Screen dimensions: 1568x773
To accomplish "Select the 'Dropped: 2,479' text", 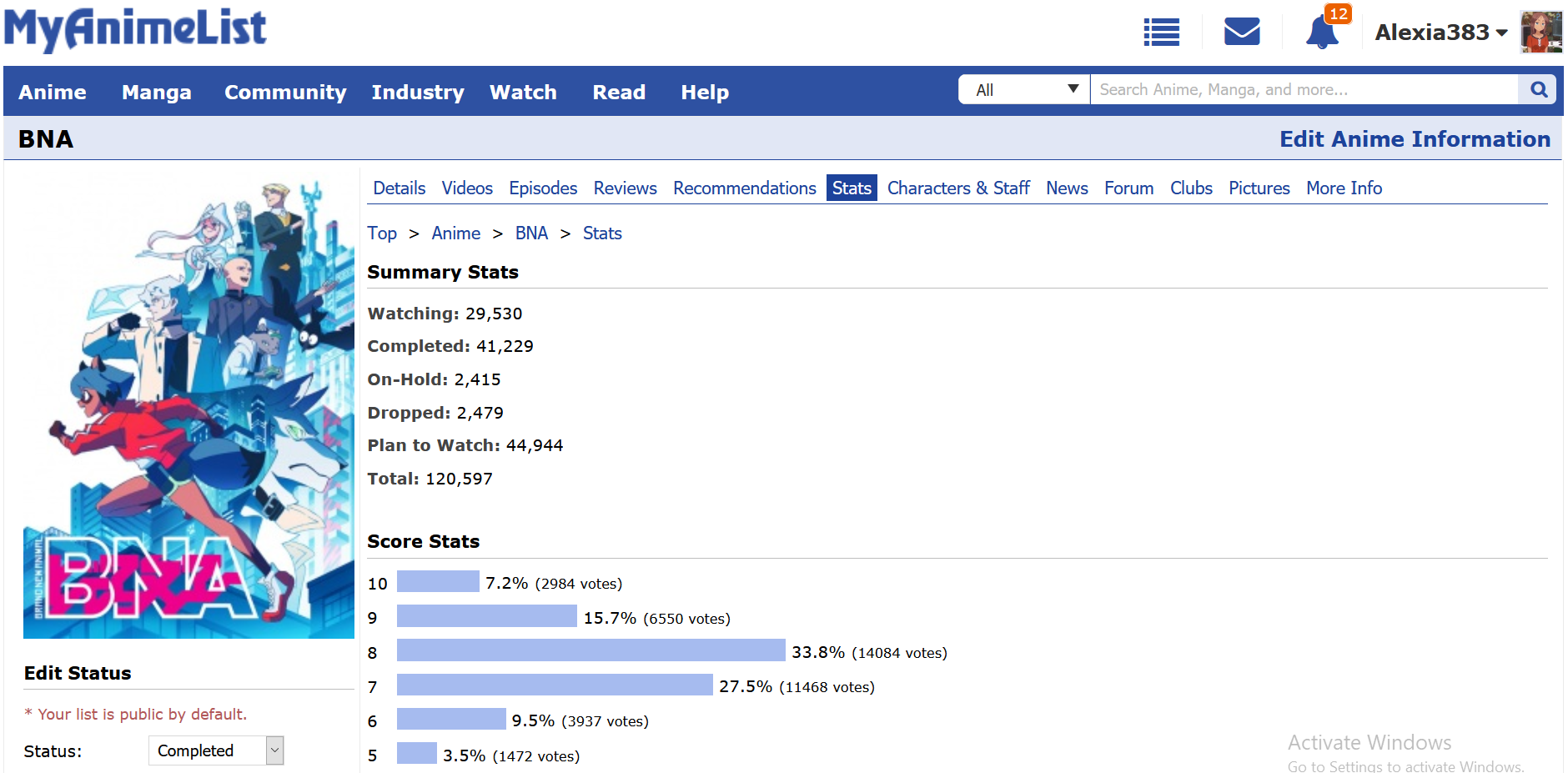I will pos(435,413).
